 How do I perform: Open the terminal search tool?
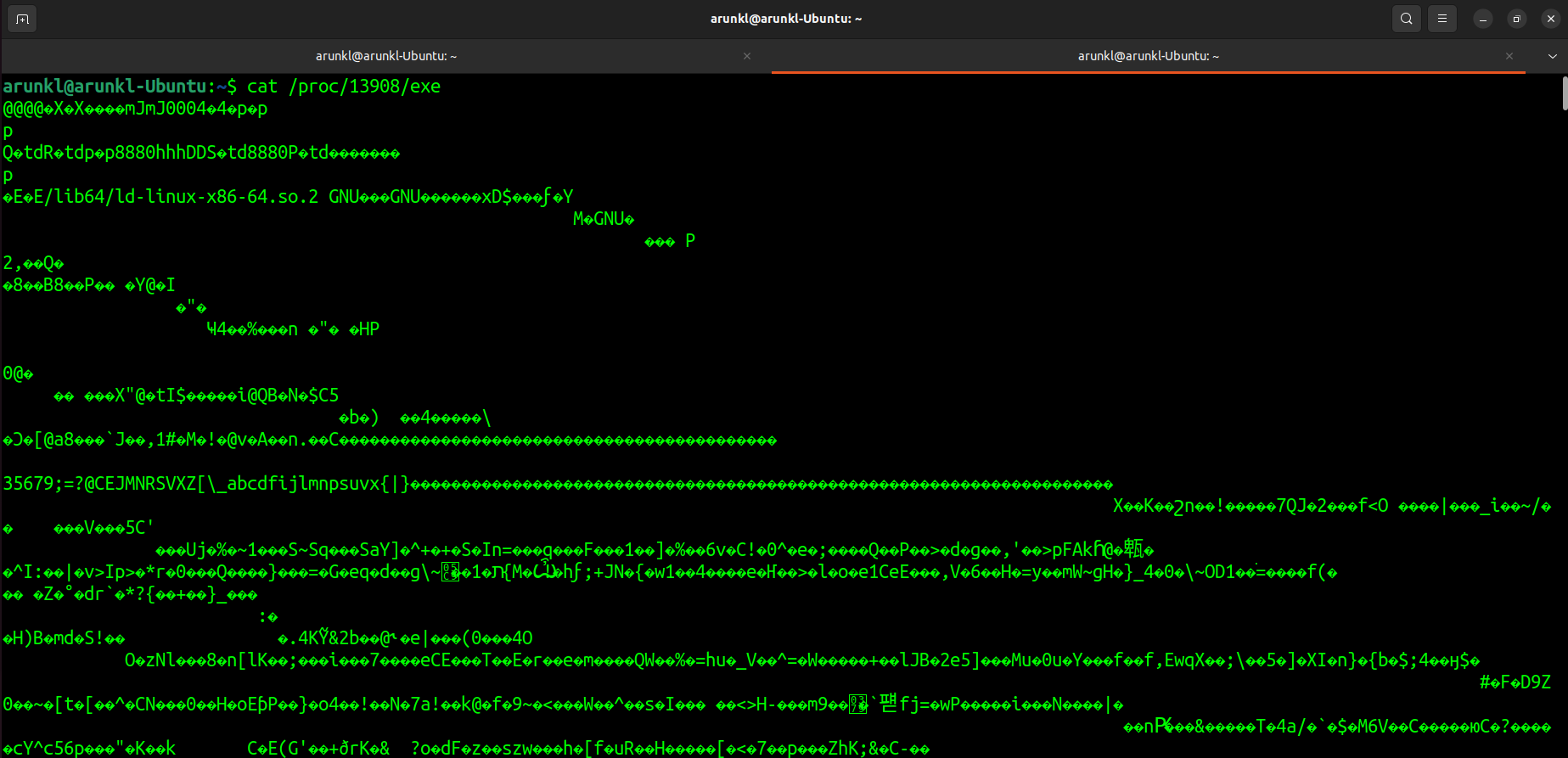[1407, 19]
